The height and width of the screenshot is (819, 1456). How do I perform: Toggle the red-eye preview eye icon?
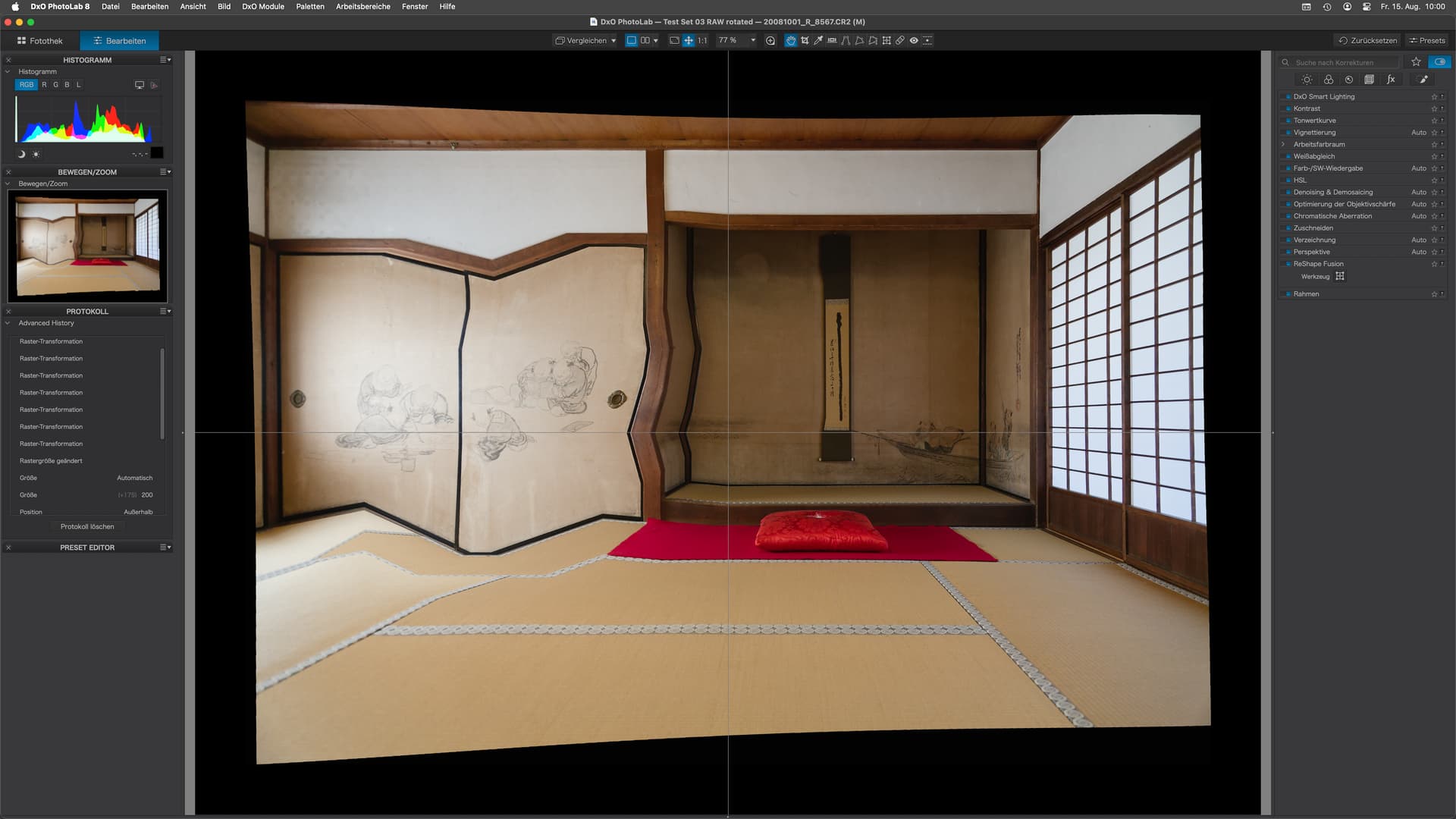914,40
